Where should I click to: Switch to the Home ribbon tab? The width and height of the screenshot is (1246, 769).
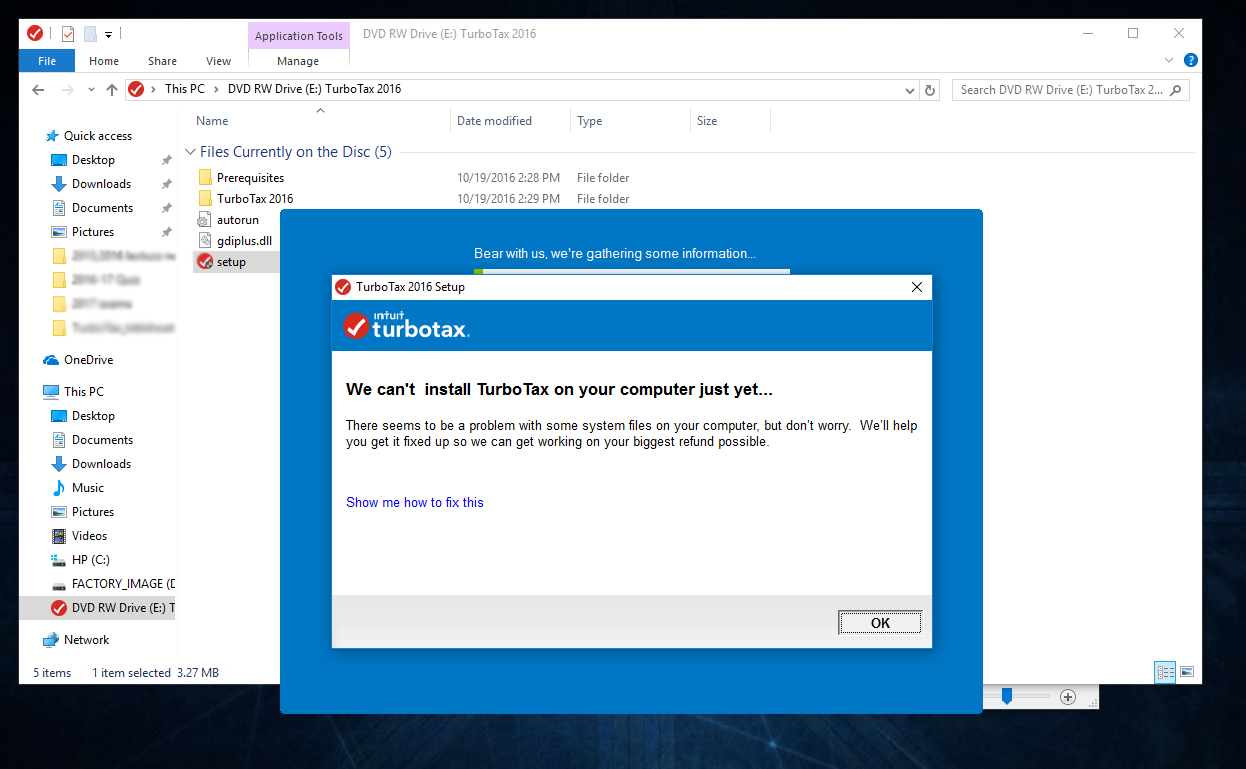pyautogui.click(x=104, y=61)
